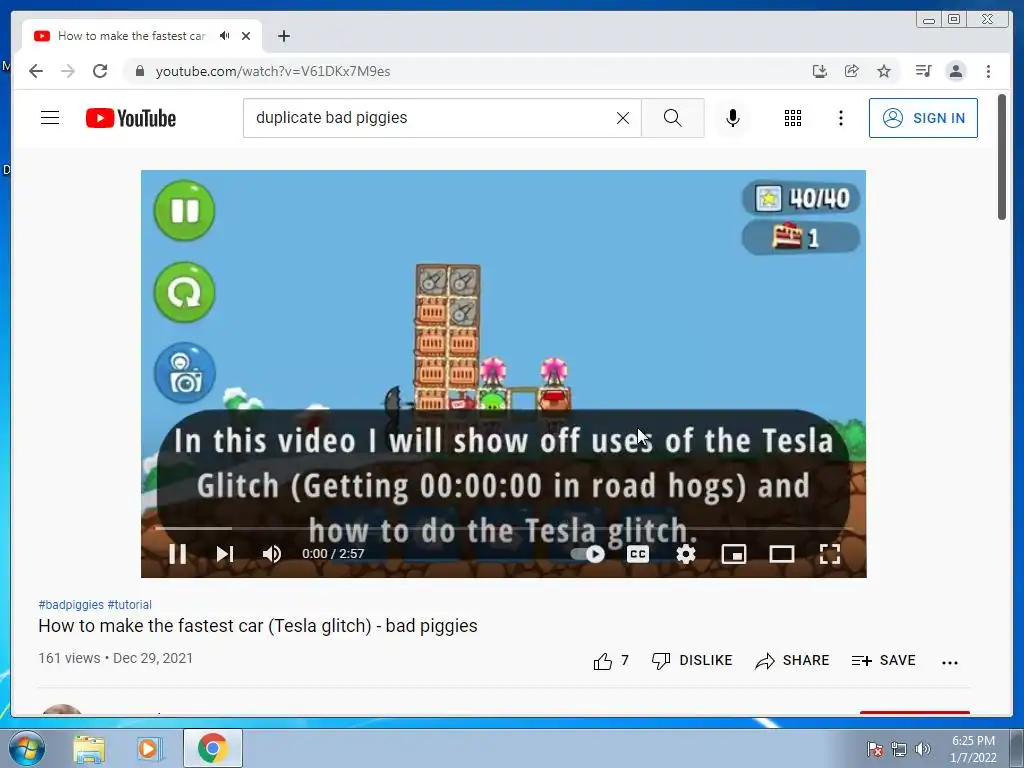Open Action Center flag icon
This screenshot has width=1024, height=768.
tap(875, 749)
